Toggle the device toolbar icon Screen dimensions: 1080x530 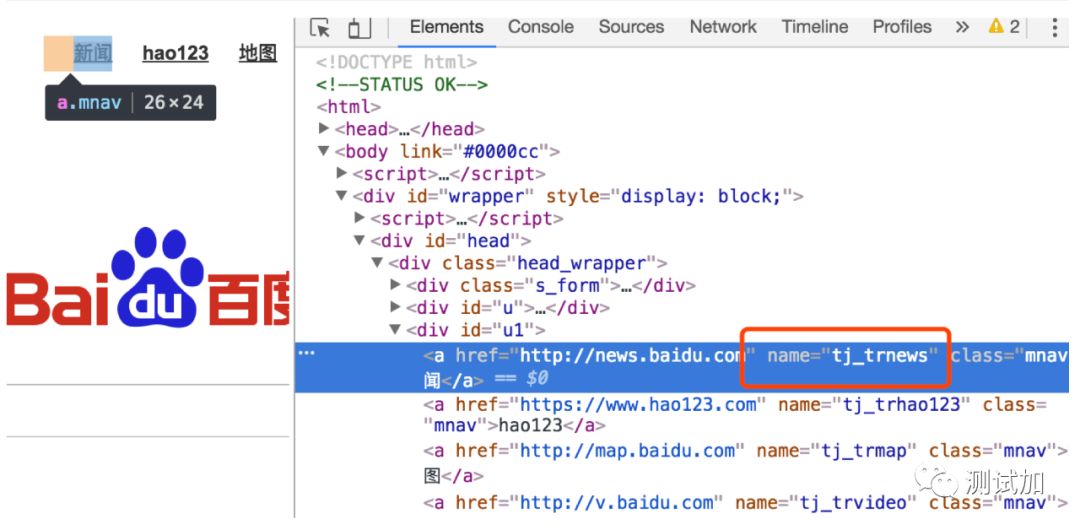[359, 28]
